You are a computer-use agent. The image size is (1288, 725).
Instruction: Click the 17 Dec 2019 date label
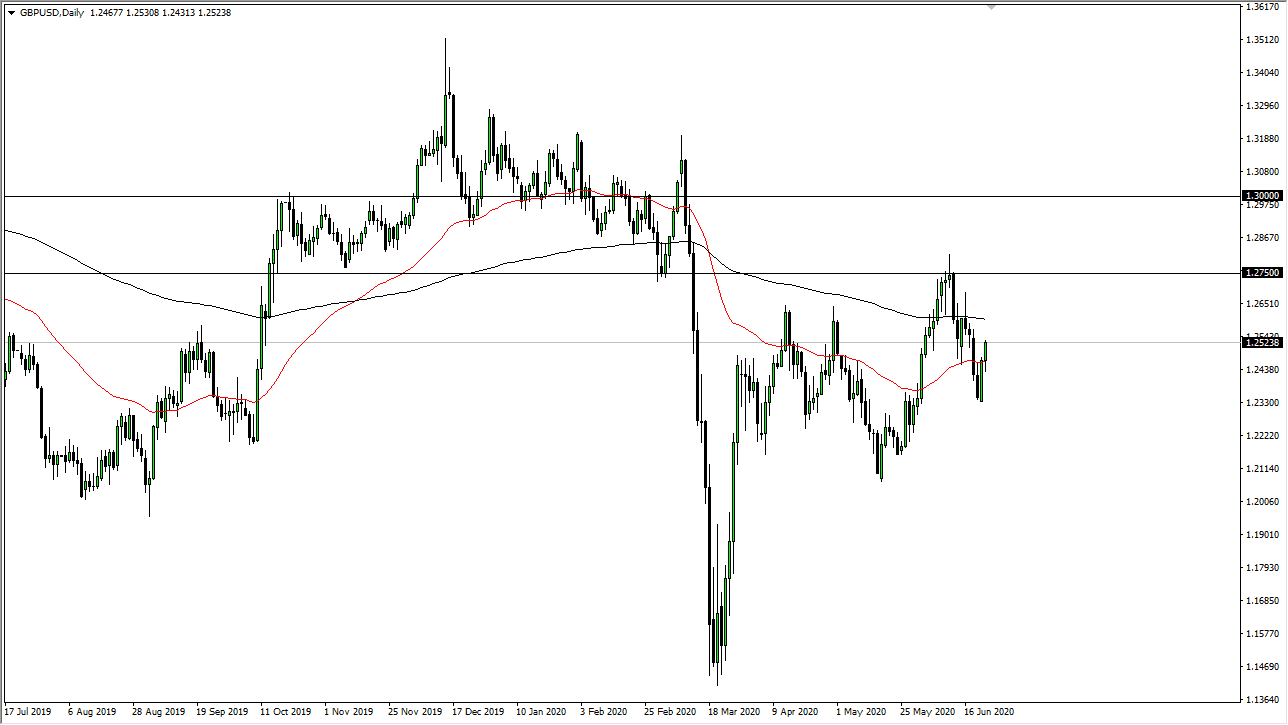point(478,713)
